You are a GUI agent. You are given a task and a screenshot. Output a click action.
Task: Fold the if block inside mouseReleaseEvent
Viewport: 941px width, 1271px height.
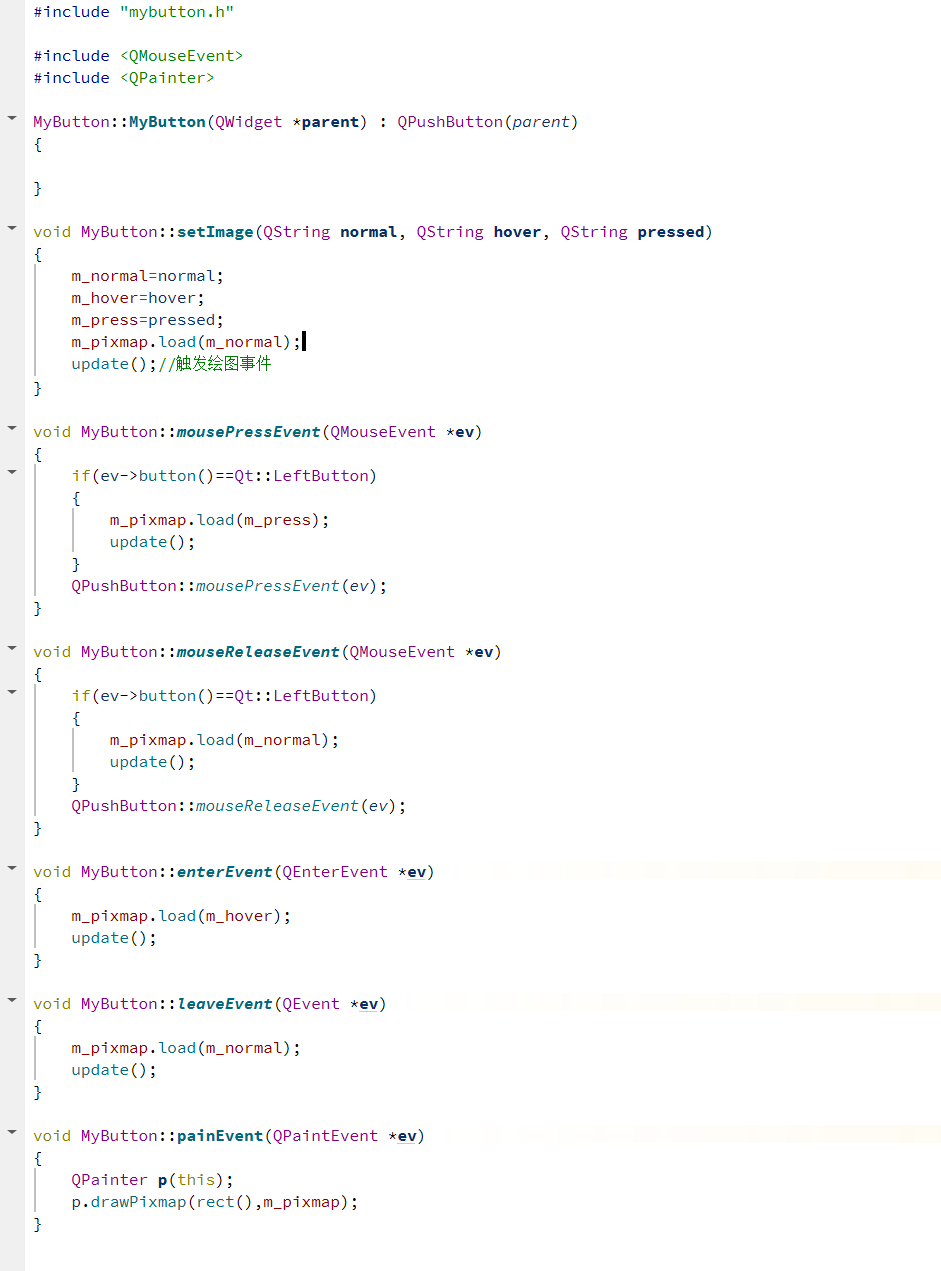pos(12,692)
